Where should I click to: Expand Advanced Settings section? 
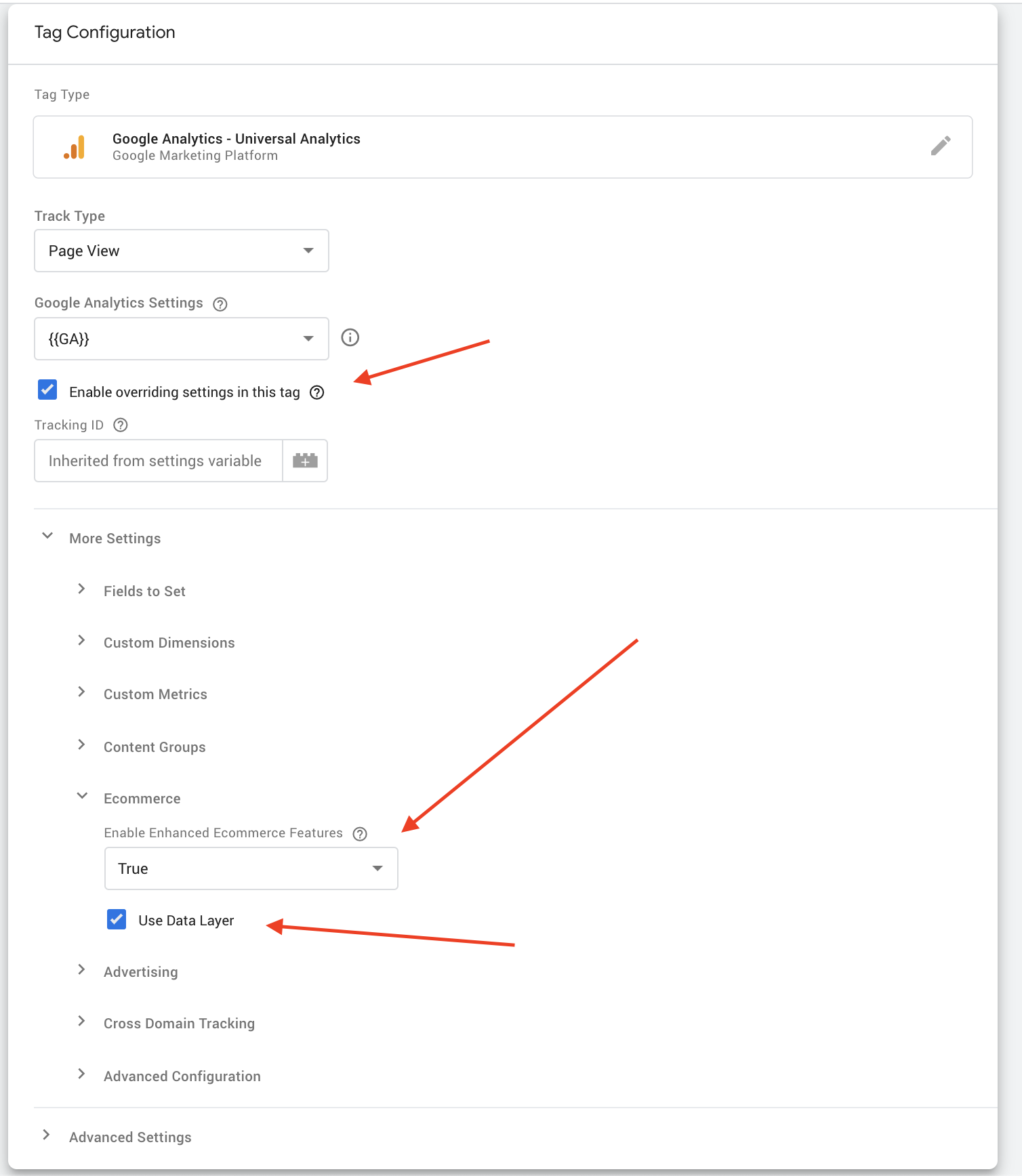[x=117, y=1137]
